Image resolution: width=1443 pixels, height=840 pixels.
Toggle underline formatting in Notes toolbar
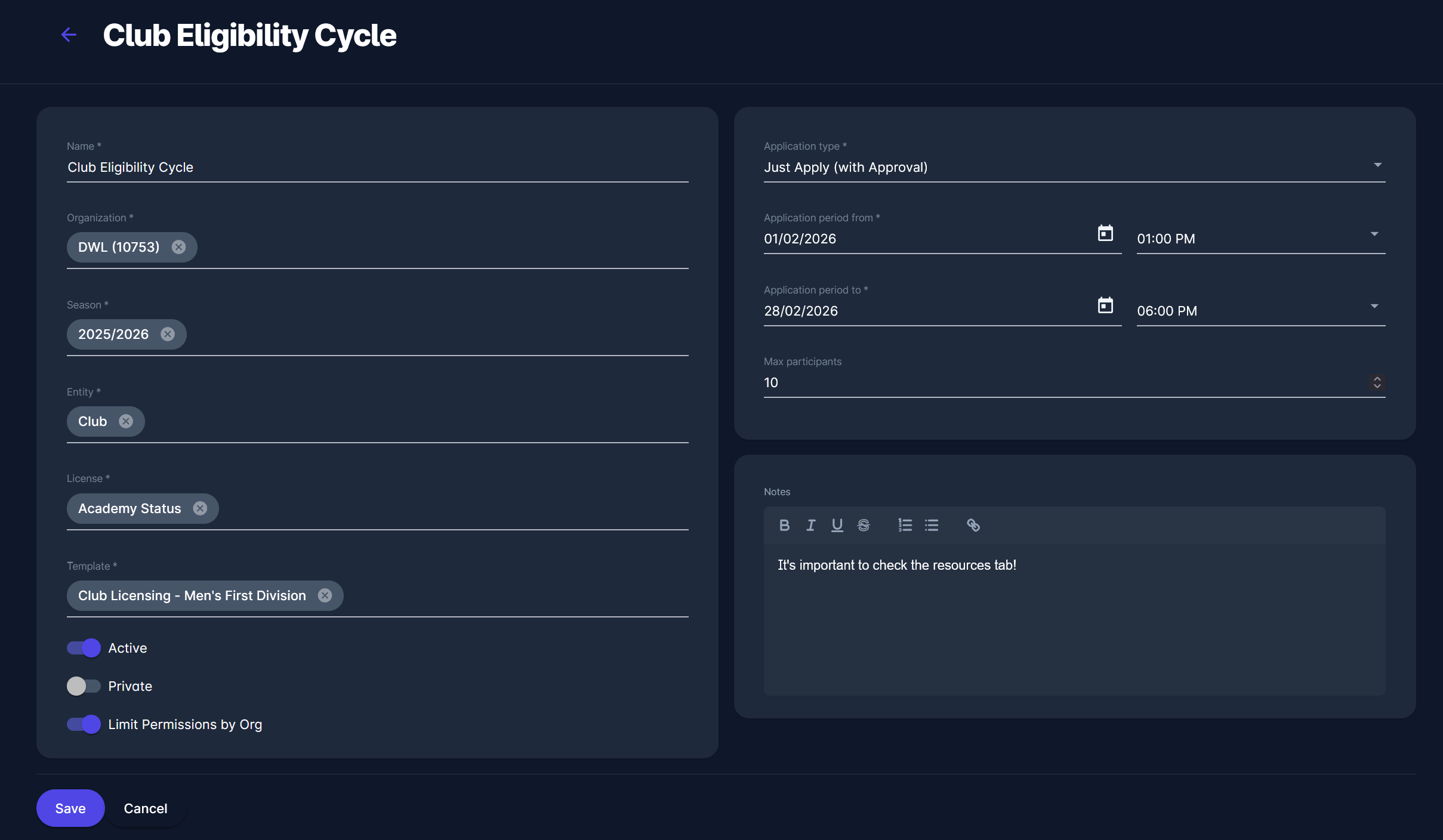837,525
